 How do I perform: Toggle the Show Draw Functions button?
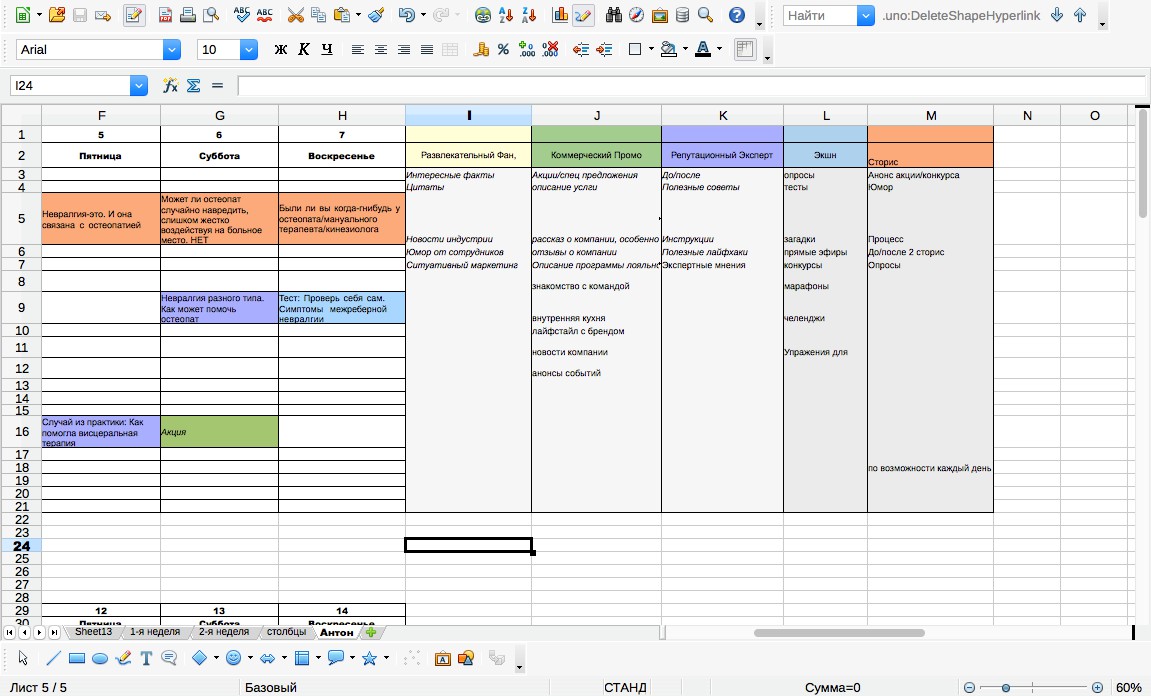(584, 15)
